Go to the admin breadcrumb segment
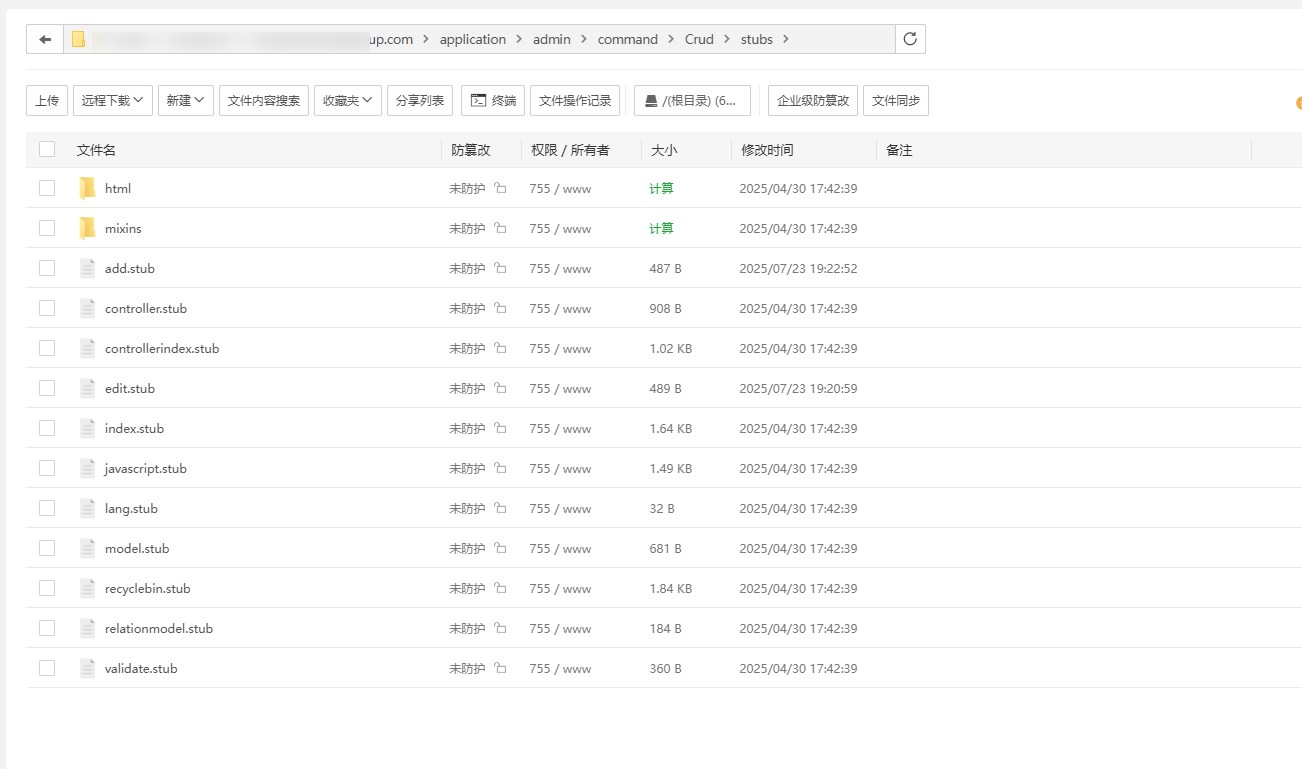 552,39
